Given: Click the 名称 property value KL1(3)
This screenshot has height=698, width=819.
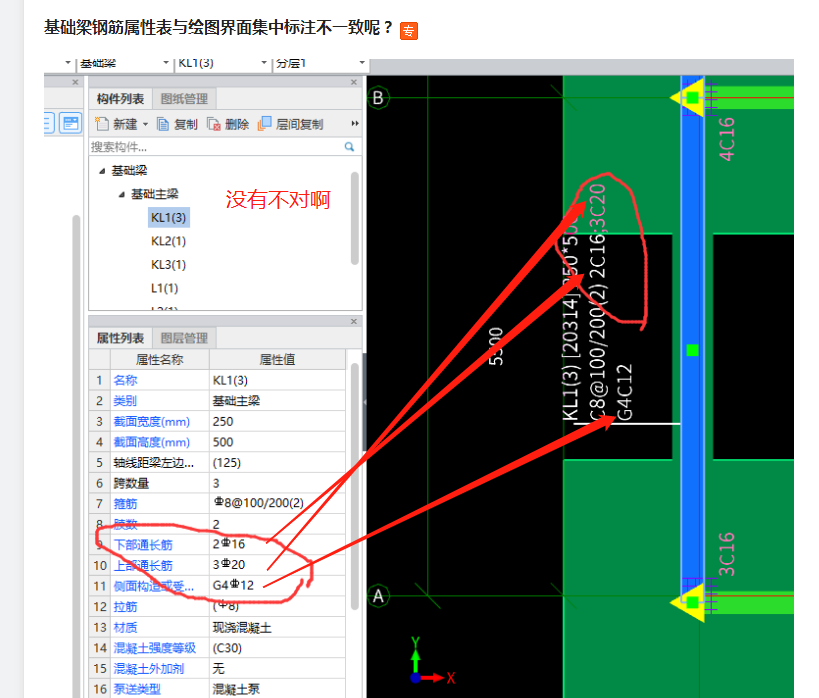Looking at the screenshot, I should click(x=277, y=380).
